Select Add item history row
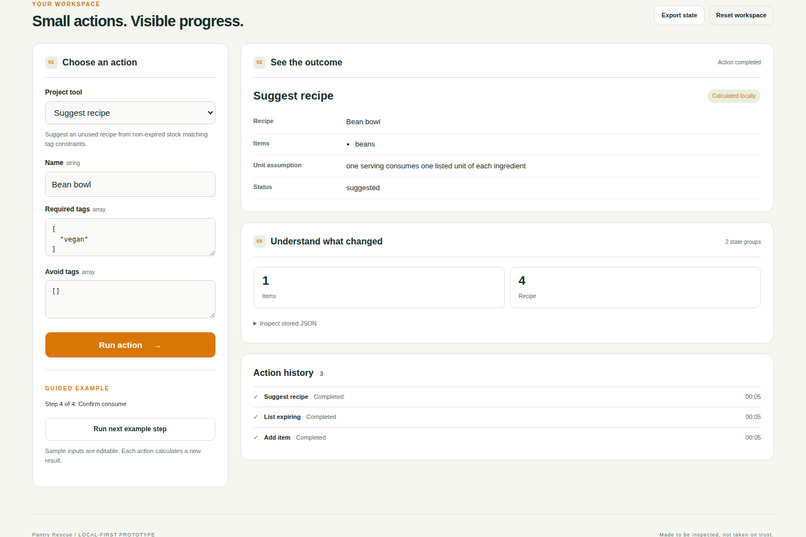Image resolution: width=806 pixels, height=537 pixels. tap(507, 437)
